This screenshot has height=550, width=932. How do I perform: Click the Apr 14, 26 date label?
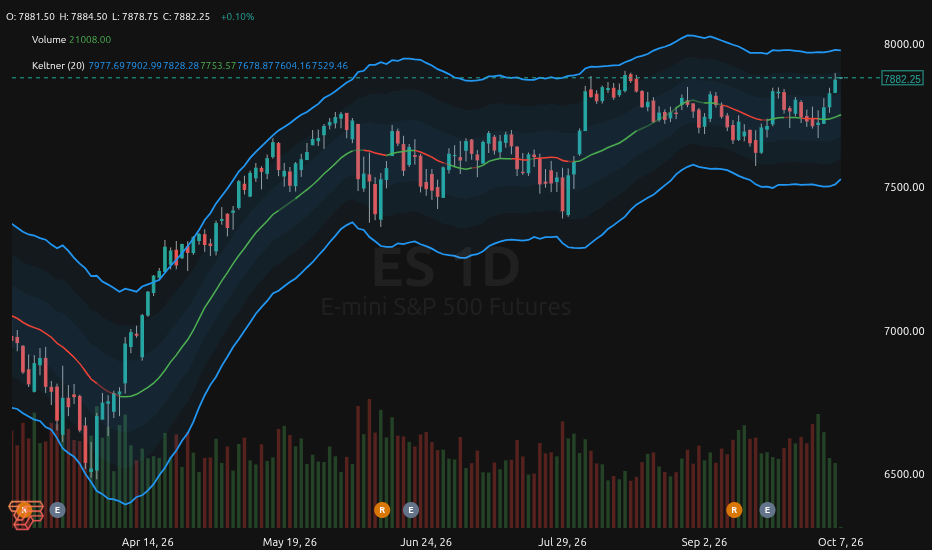click(147, 542)
